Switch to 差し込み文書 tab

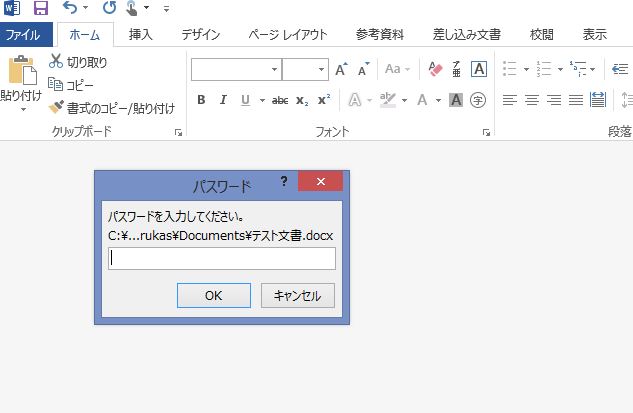(467, 35)
